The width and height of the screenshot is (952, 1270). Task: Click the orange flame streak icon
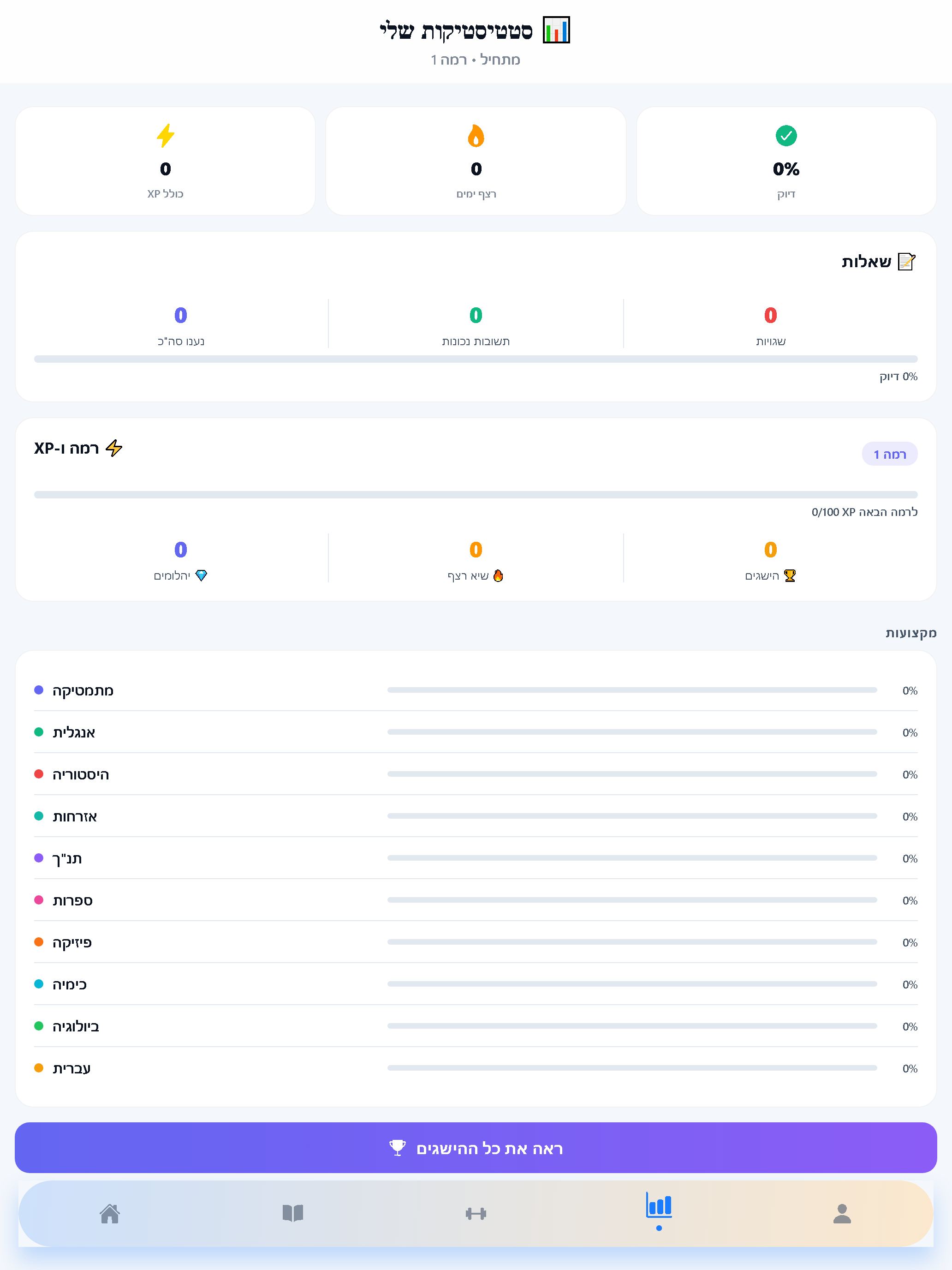tap(476, 136)
